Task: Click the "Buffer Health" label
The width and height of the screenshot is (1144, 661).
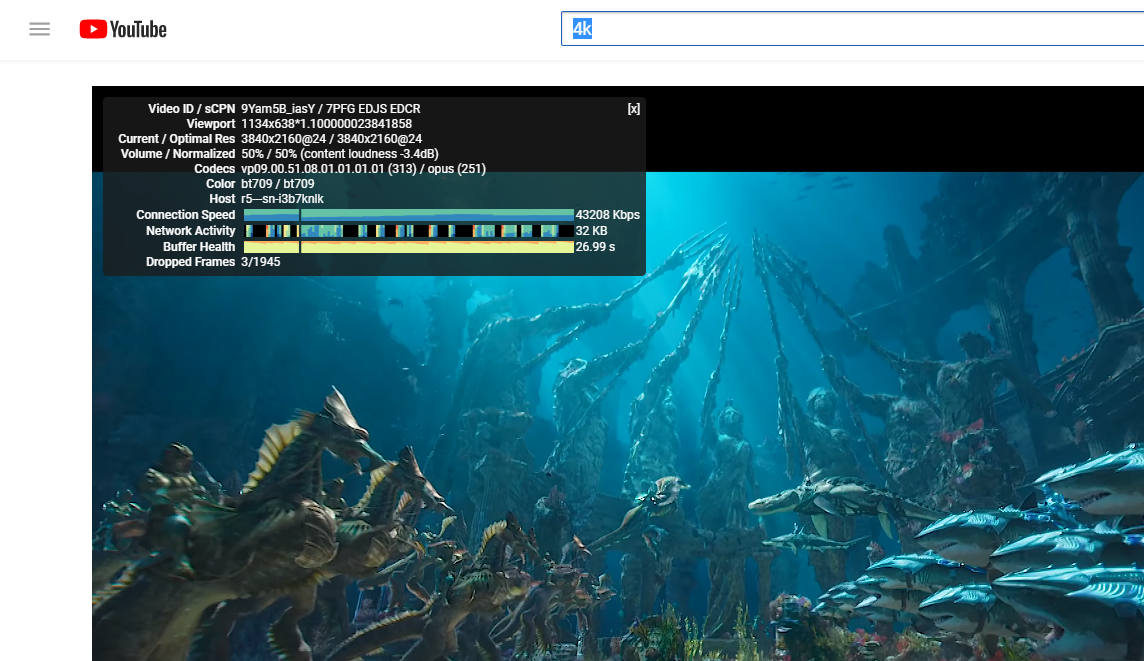Action: point(198,247)
